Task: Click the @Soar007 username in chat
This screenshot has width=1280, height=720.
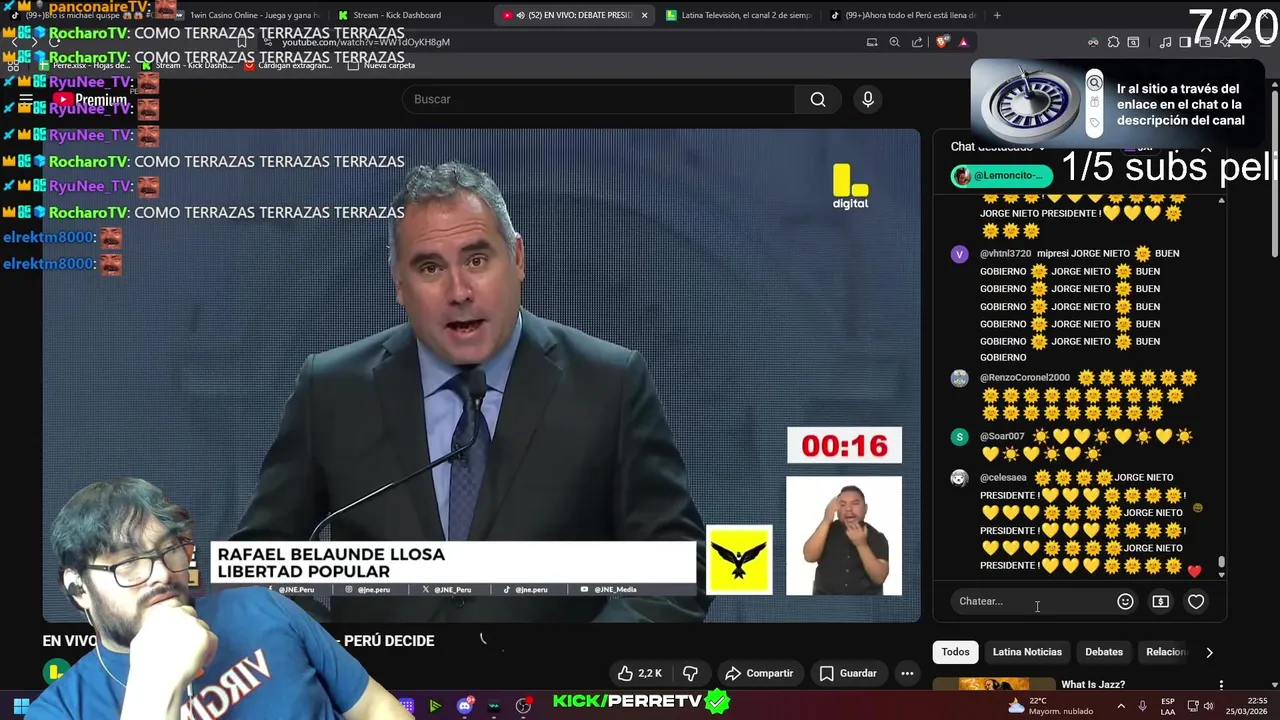Action: pyautogui.click(x=1002, y=436)
